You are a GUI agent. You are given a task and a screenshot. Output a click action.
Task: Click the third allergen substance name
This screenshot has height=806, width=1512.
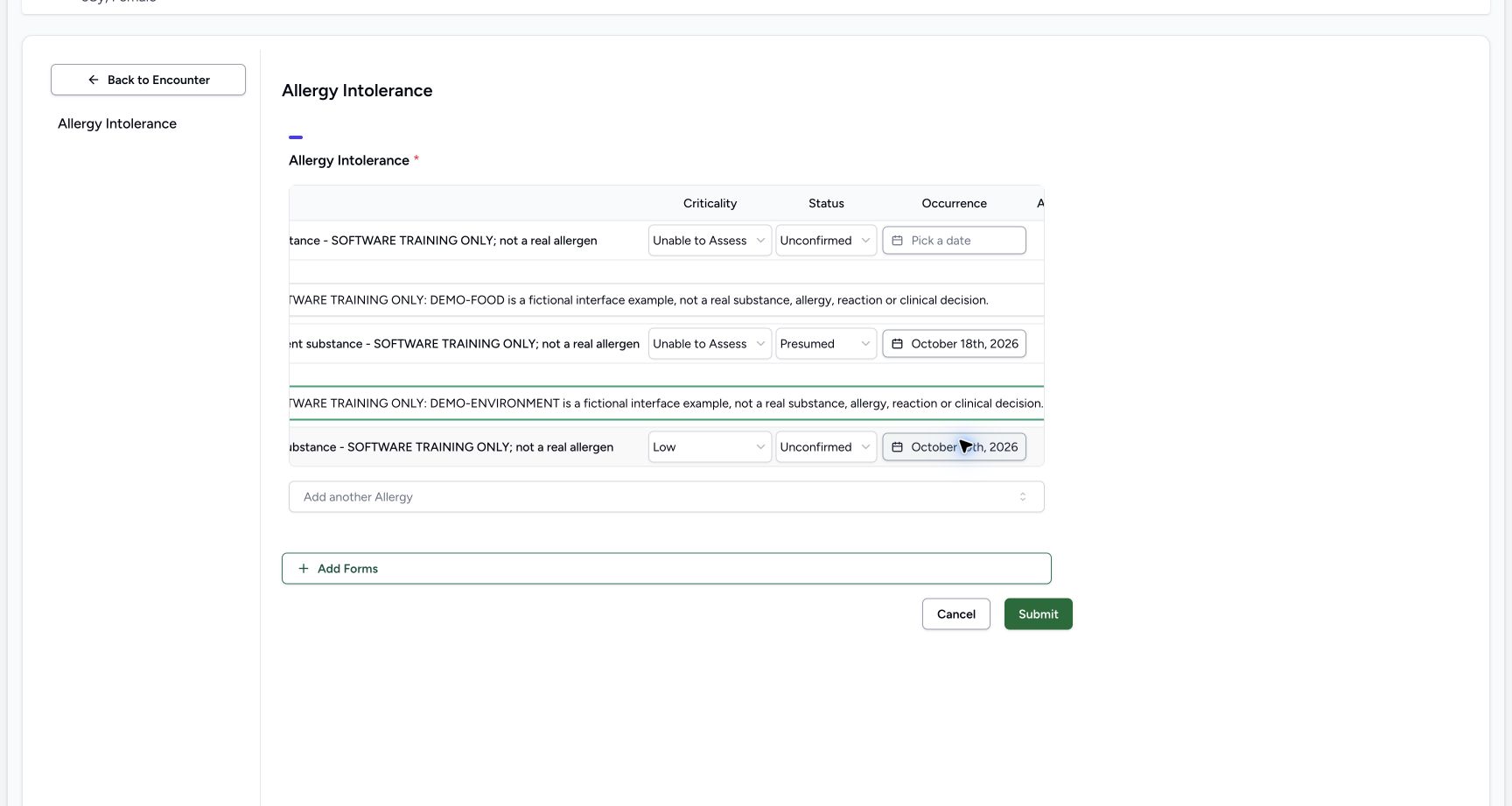tap(451, 447)
